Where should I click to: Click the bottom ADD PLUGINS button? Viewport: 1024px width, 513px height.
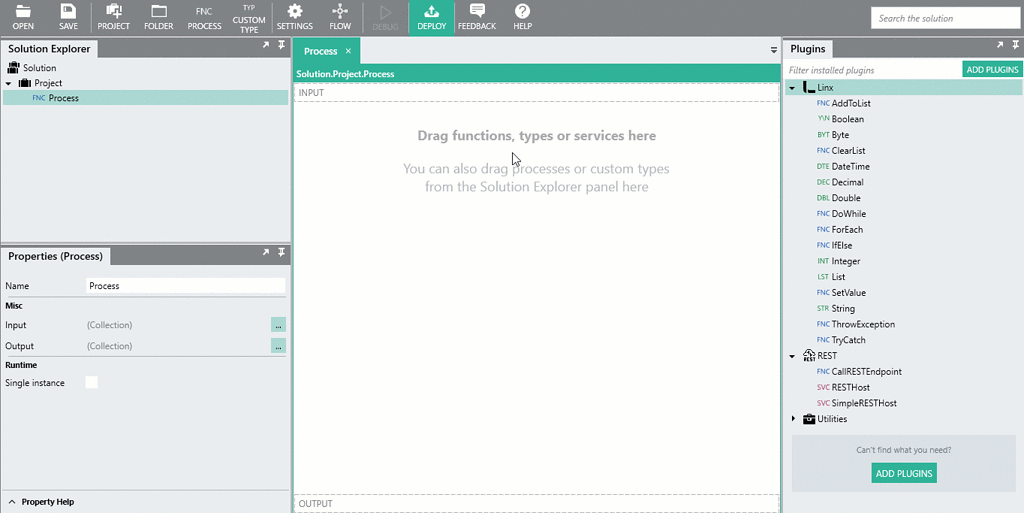coord(904,473)
